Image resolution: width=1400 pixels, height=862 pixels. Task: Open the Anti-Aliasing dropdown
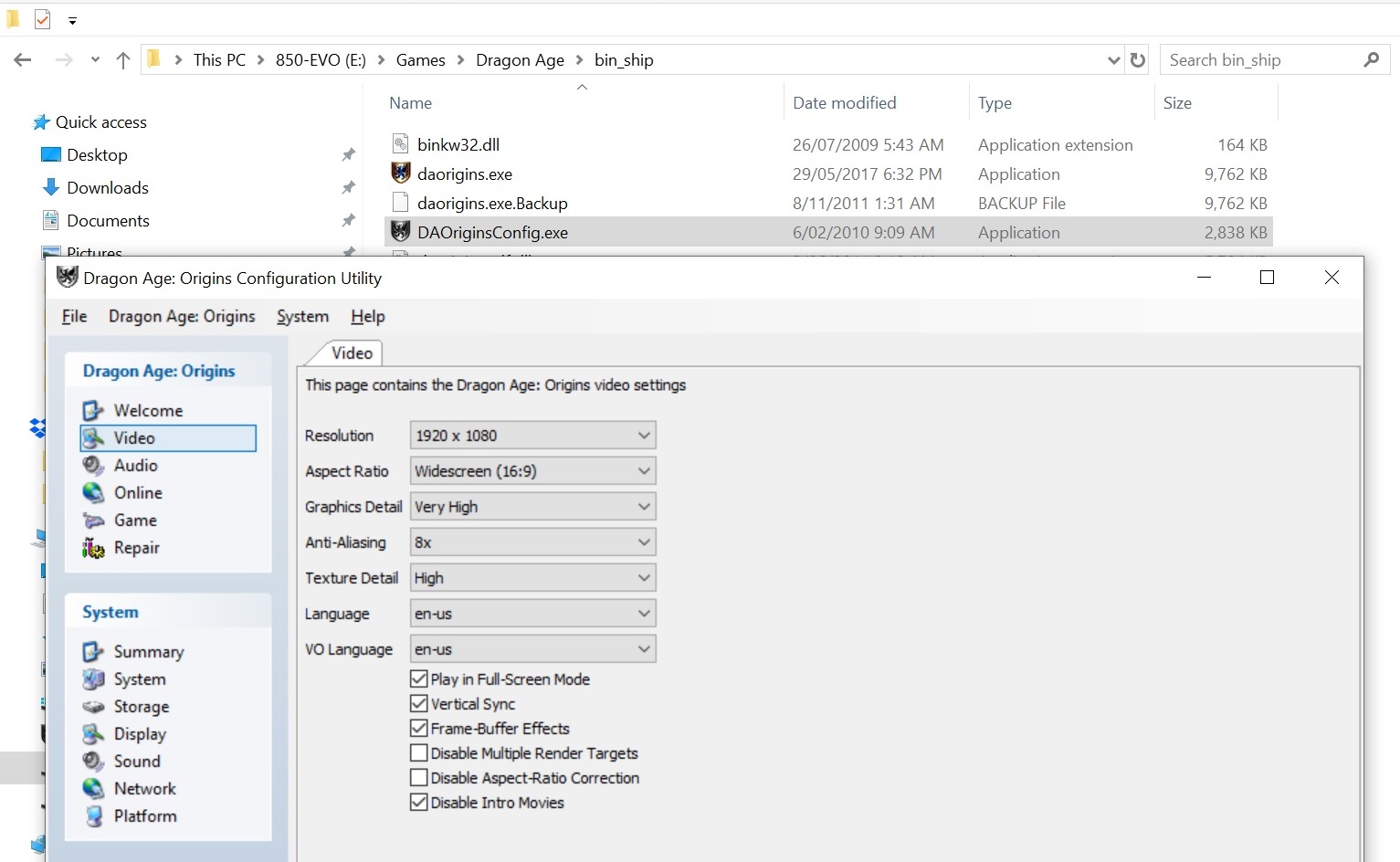click(533, 542)
